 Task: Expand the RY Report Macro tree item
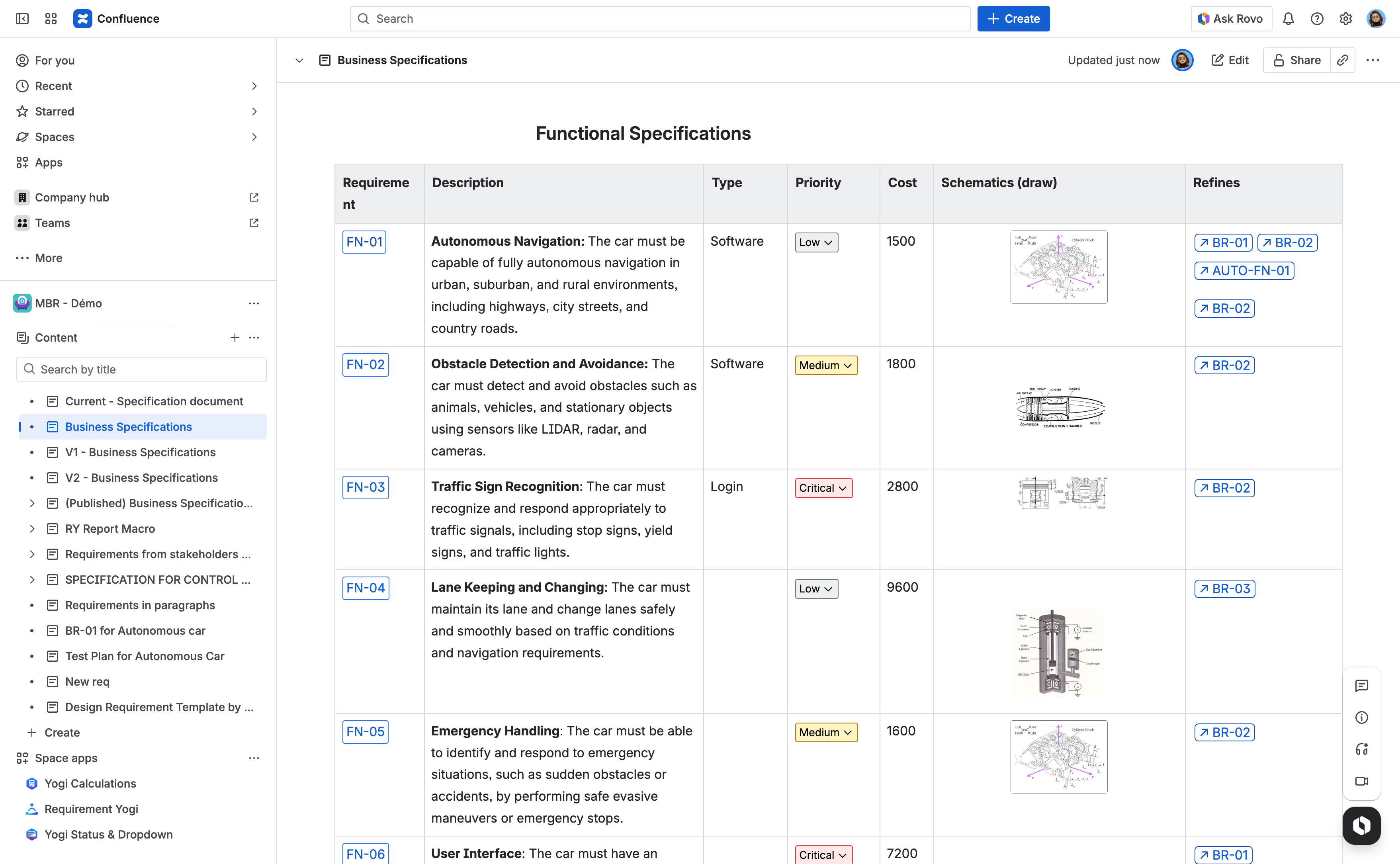click(x=32, y=529)
